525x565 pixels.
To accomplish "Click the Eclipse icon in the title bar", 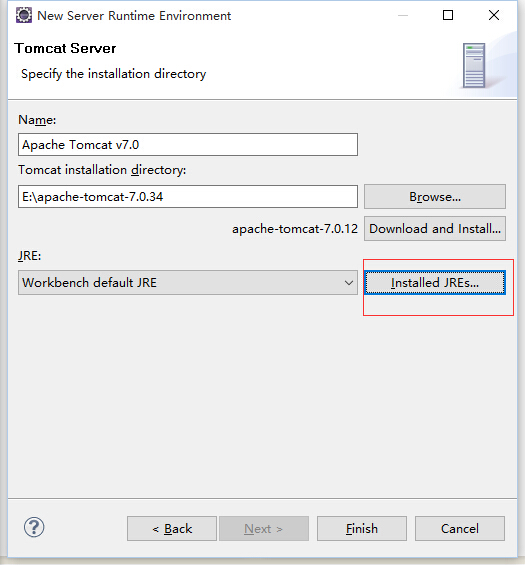I will point(24,15).
